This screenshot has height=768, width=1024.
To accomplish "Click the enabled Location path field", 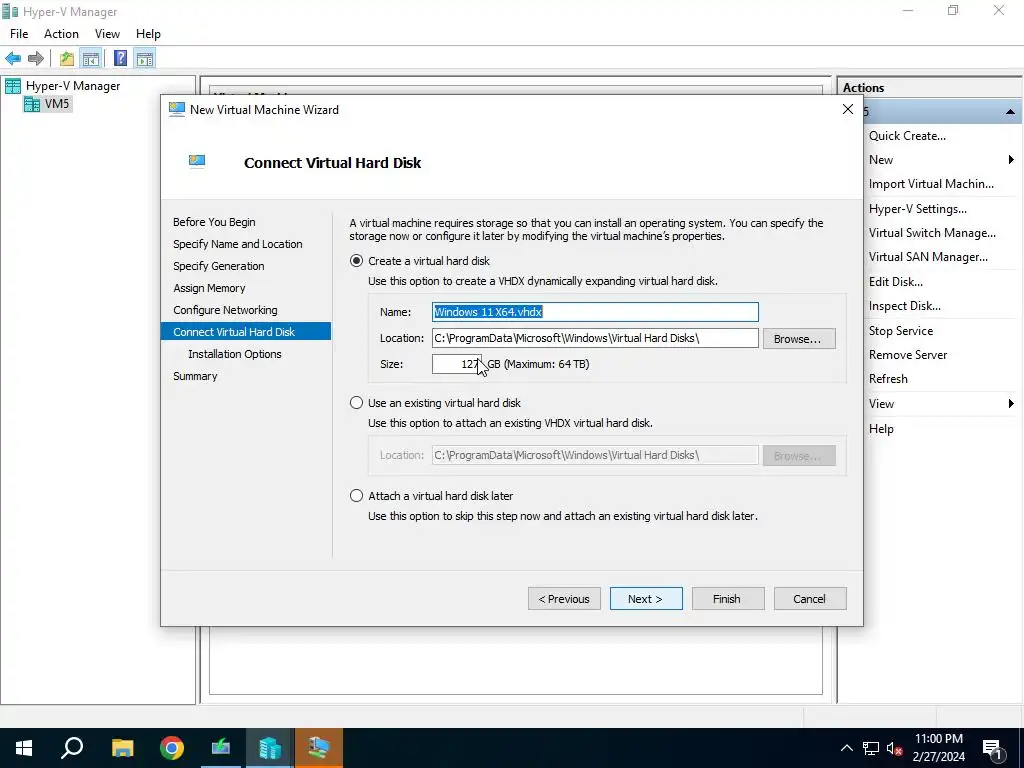I will (x=595, y=338).
